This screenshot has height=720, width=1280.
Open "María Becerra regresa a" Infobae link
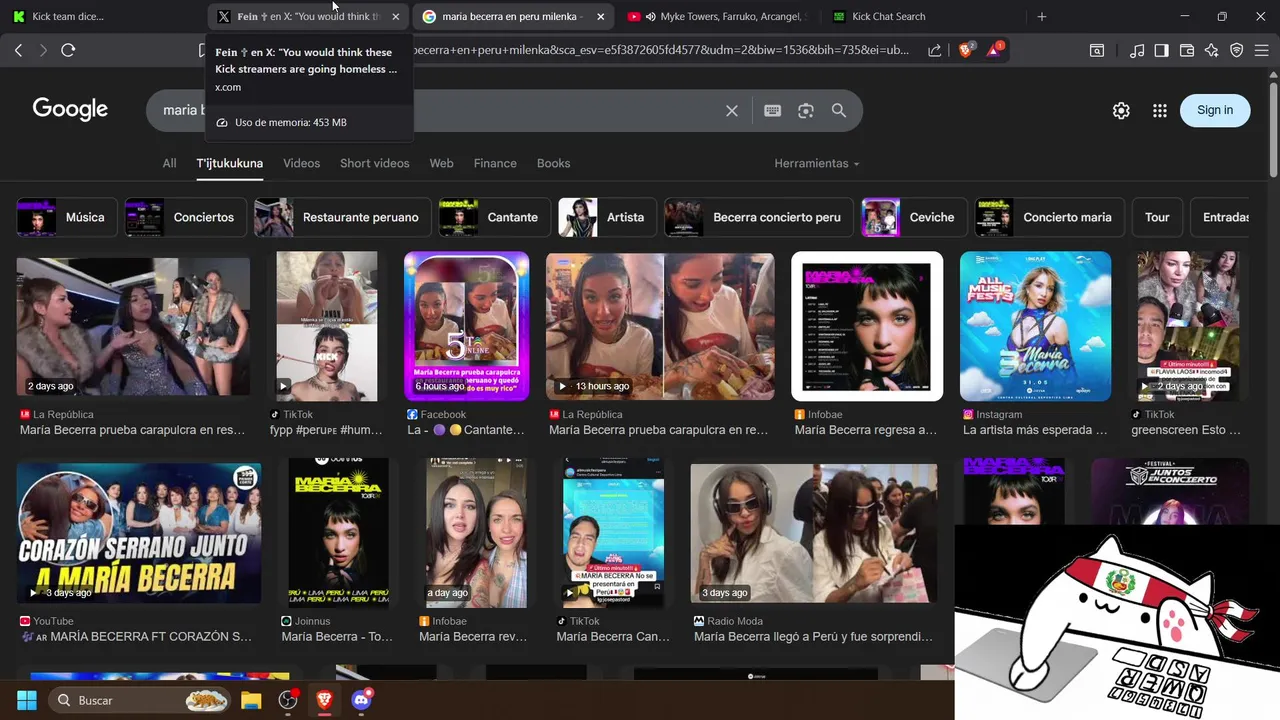866,430
